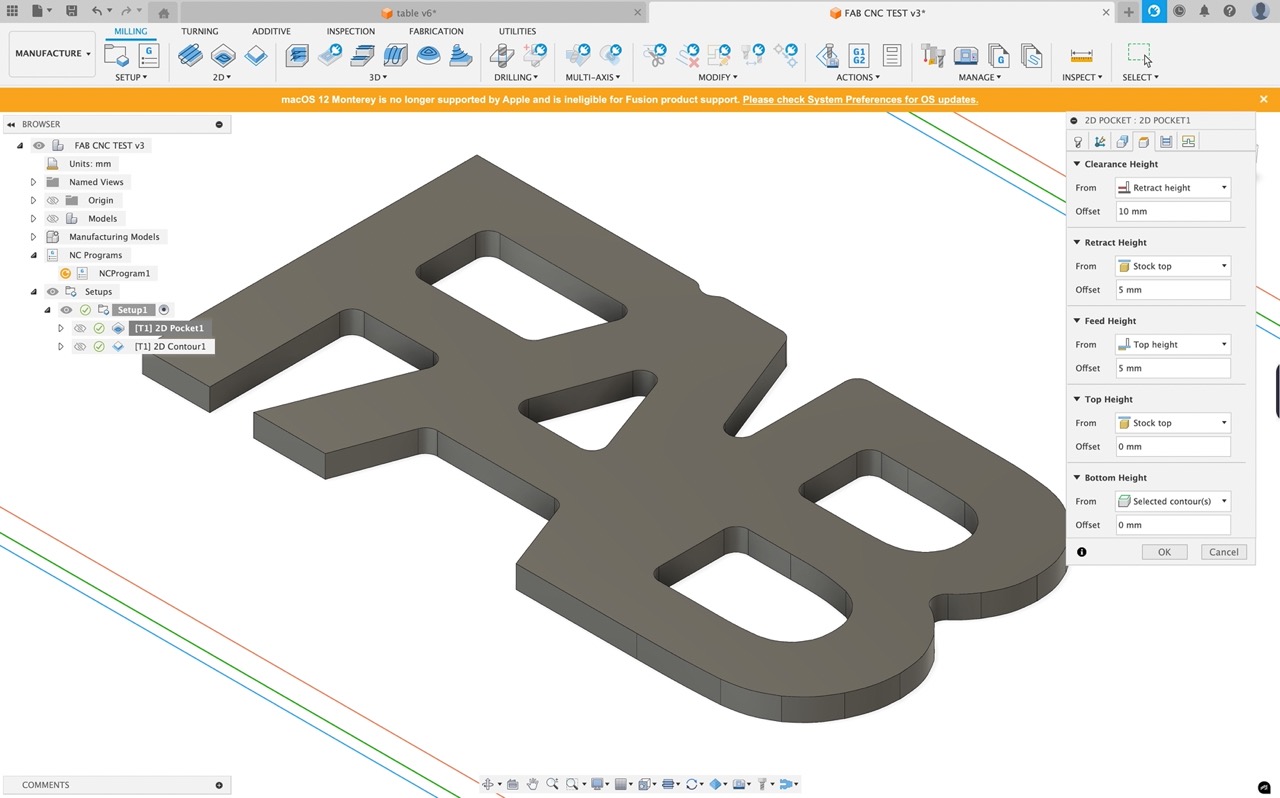This screenshot has height=798, width=1280.
Task: Toggle the Setup1 eye icon
Action: (x=67, y=310)
